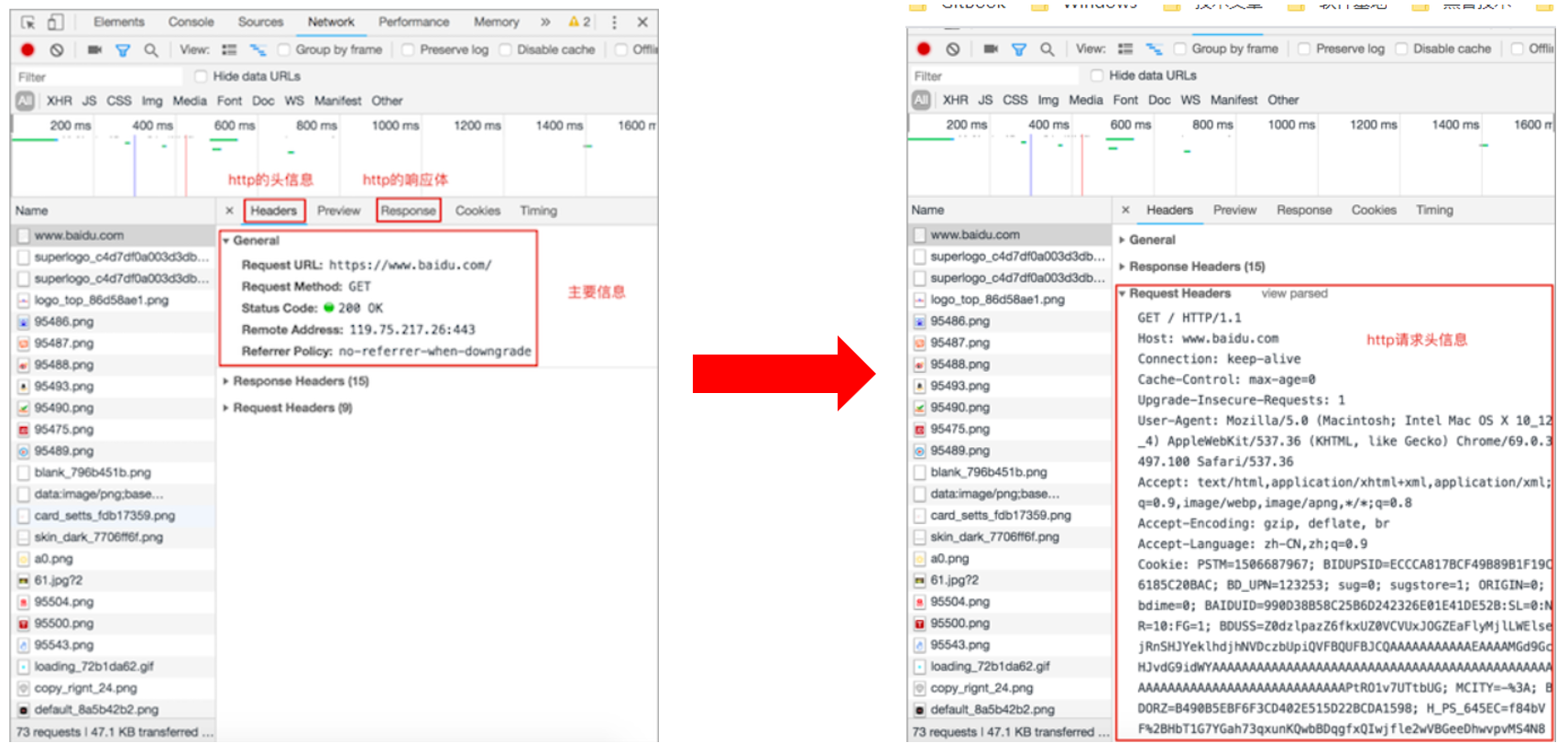This screenshot has height=754, width=1568.
Task: Open the Console tab
Action: point(191,22)
